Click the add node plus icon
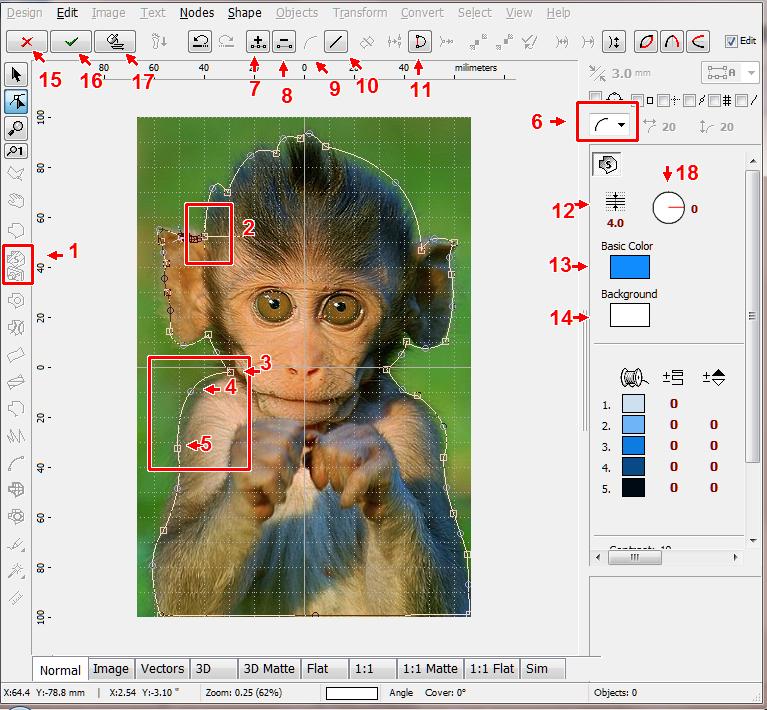Image resolution: width=767 pixels, height=710 pixels. (x=258, y=42)
